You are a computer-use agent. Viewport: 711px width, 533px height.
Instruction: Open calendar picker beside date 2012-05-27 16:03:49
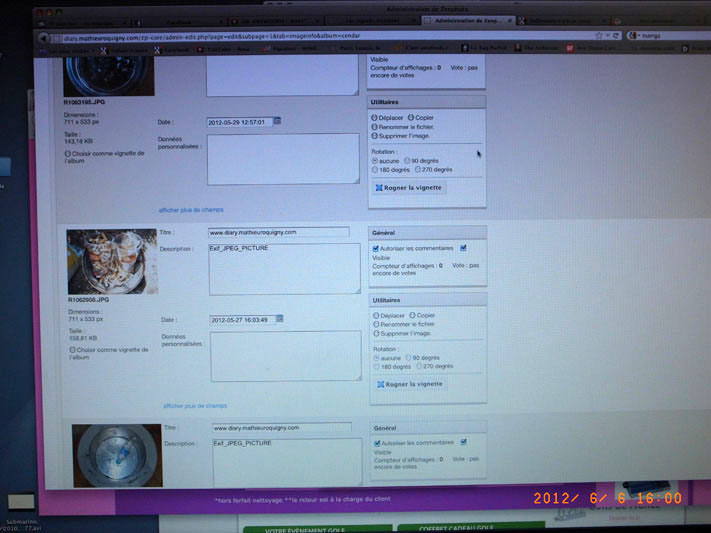(279, 318)
